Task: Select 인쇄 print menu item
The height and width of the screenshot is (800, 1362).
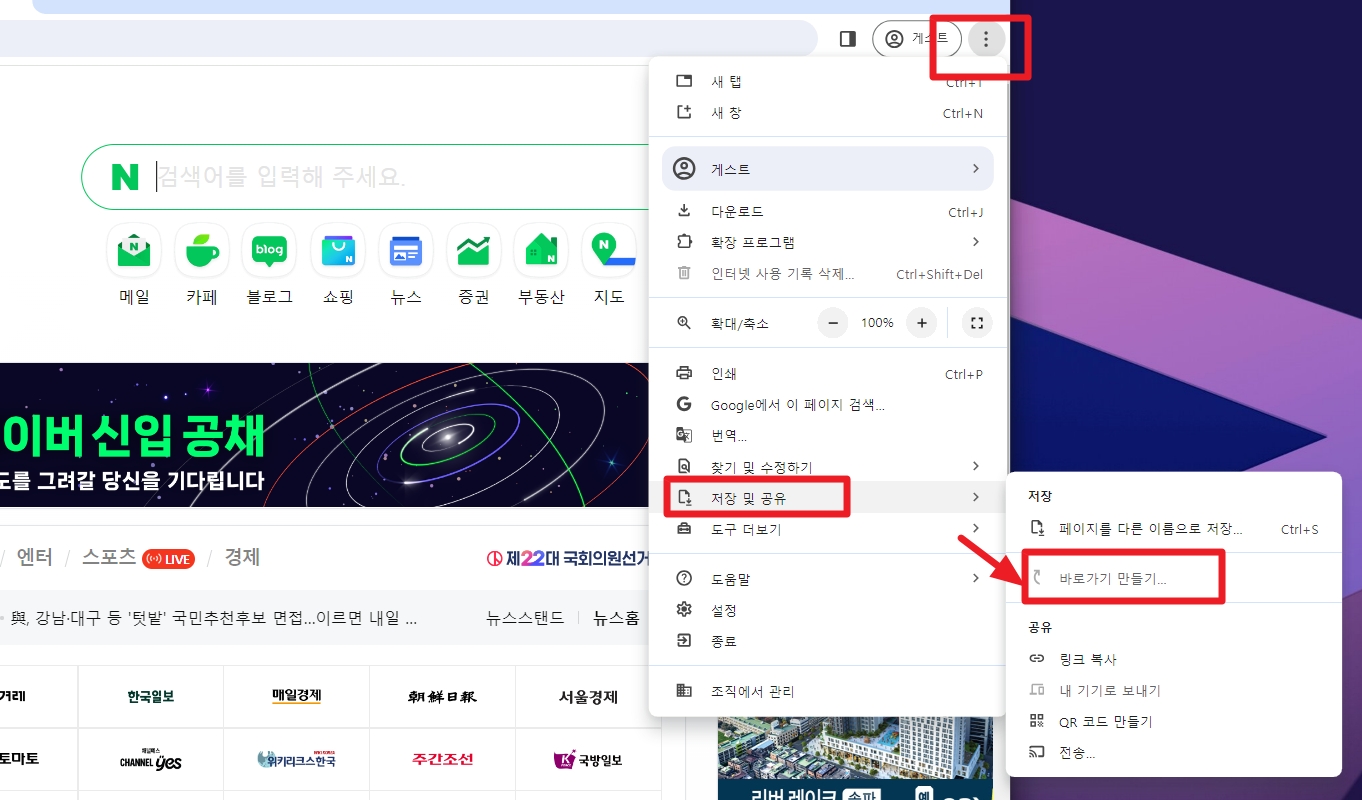Action: [x=827, y=374]
